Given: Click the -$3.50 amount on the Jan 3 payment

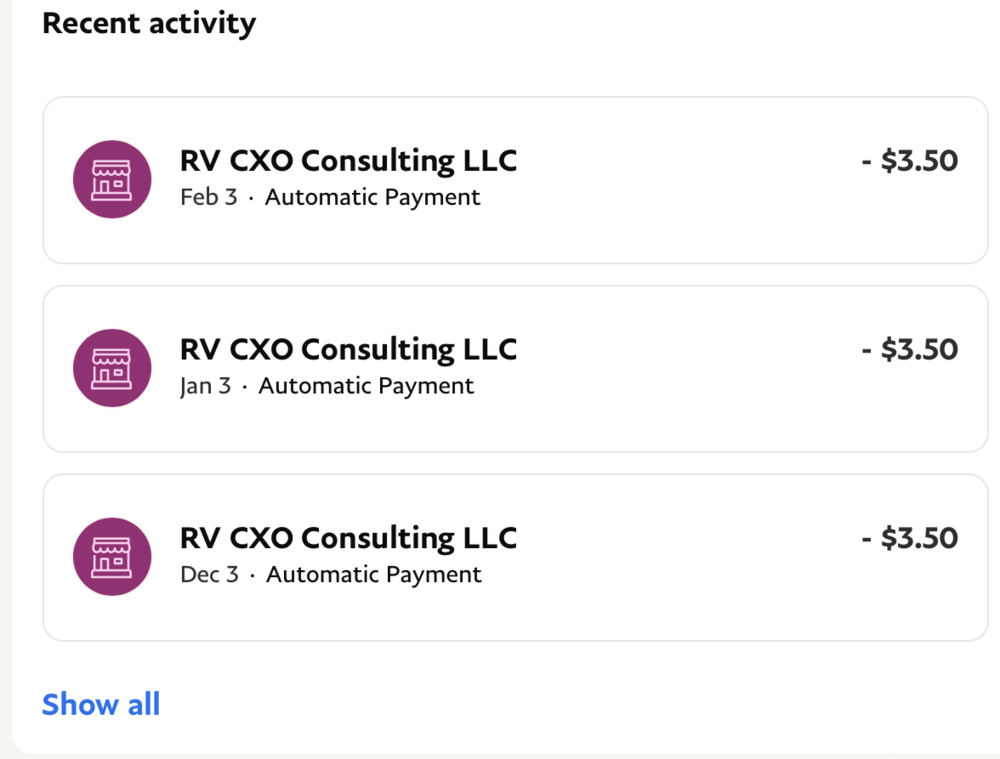Looking at the screenshot, I should coord(909,349).
